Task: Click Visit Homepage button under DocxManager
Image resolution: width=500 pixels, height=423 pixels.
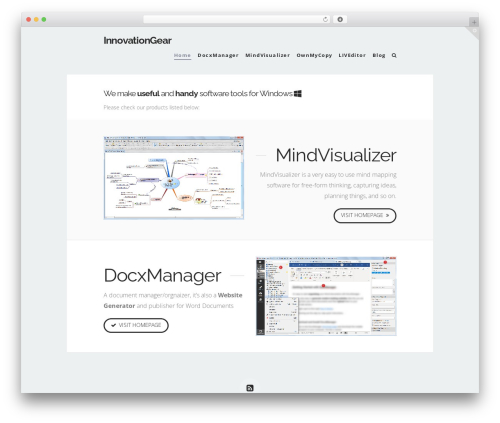Action: (x=136, y=325)
